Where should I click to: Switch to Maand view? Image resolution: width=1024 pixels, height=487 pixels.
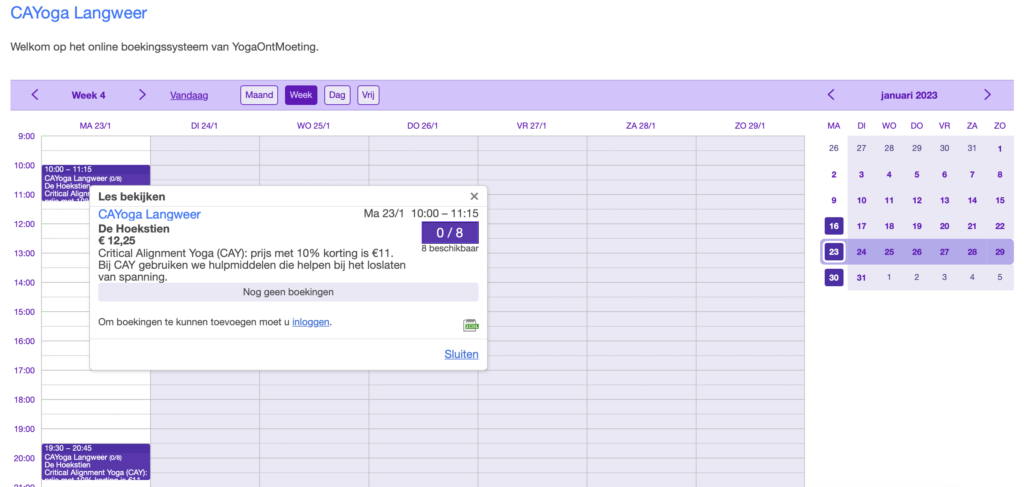pos(259,95)
